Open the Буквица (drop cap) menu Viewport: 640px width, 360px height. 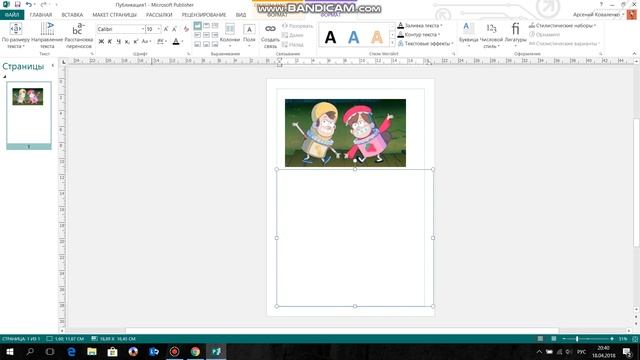468,35
